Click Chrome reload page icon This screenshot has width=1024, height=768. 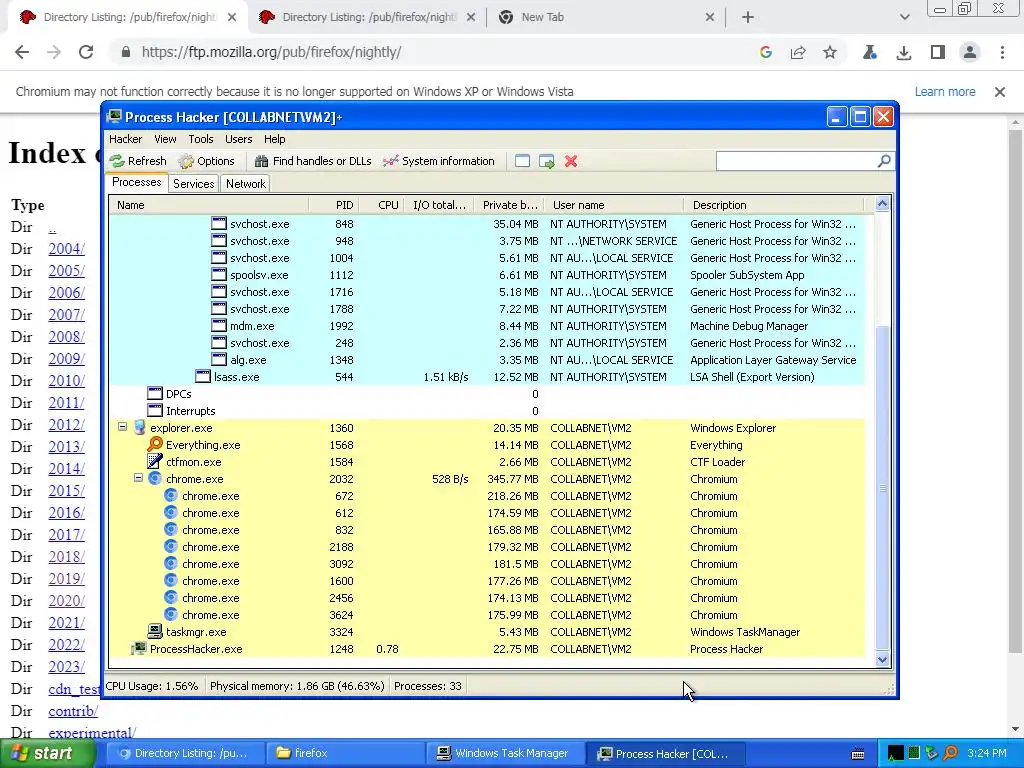pos(86,52)
